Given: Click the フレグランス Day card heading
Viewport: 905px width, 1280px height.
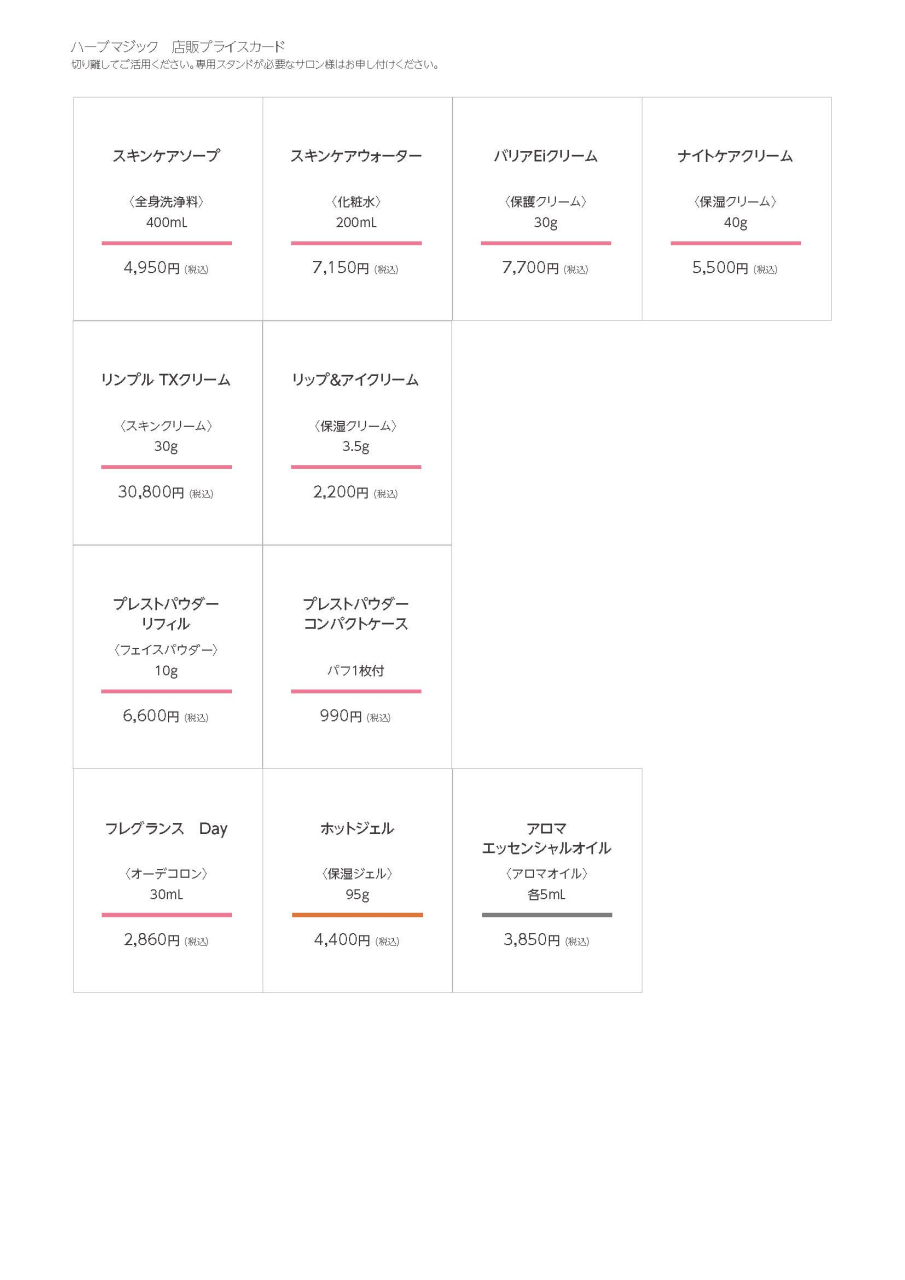Looking at the screenshot, I should coord(166,828).
